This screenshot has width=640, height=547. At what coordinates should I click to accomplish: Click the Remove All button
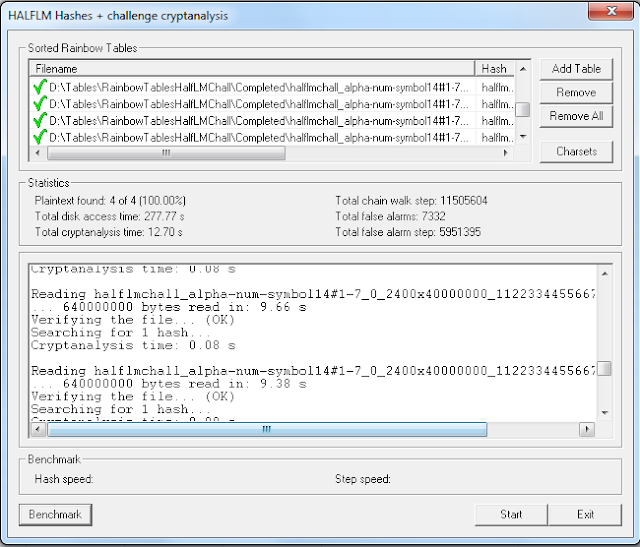click(x=576, y=116)
